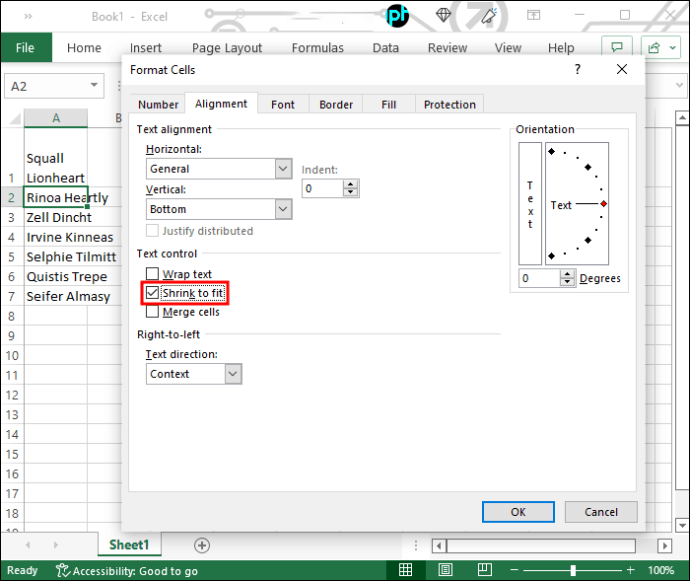The height and width of the screenshot is (581, 690).
Task: Uncheck the Shrink to fit checkbox
Action: pyautogui.click(x=152, y=293)
